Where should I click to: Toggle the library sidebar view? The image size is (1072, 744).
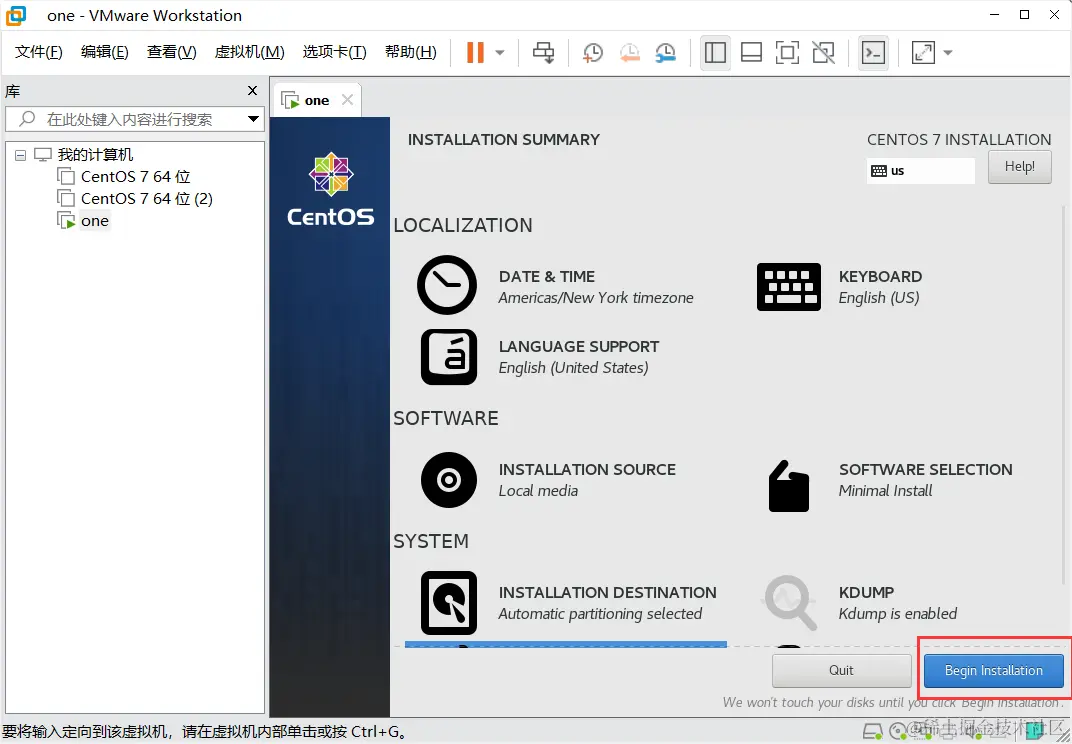tap(715, 53)
